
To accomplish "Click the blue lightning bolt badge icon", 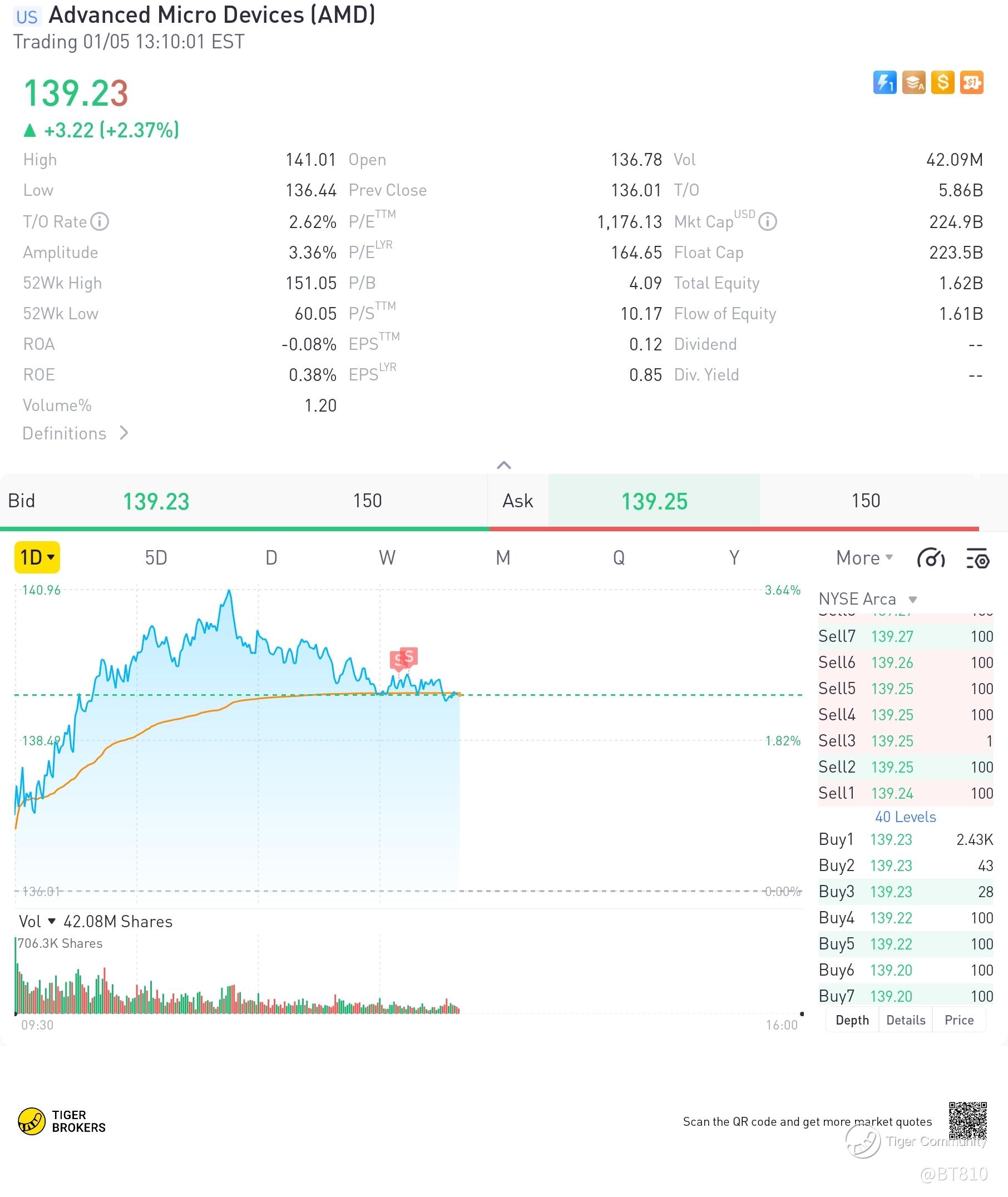I will pyautogui.click(x=884, y=82).
